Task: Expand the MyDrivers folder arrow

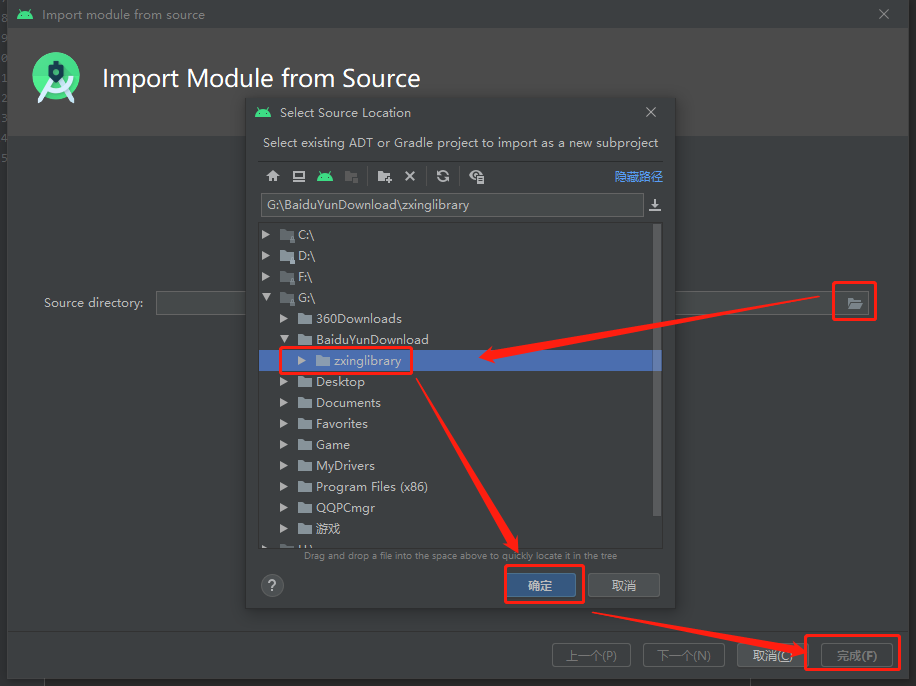Action: pyautogui.click(x=284, y=466)
